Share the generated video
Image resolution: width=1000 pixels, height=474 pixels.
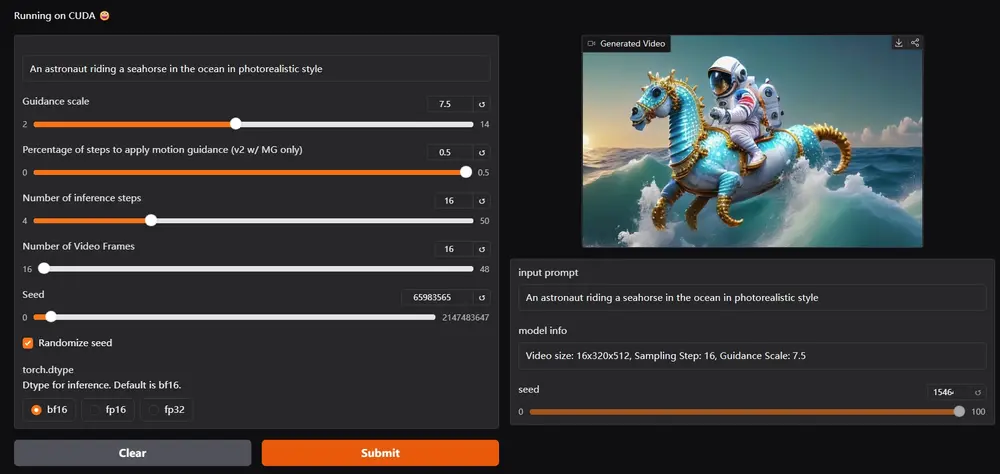tap(915, 43)
